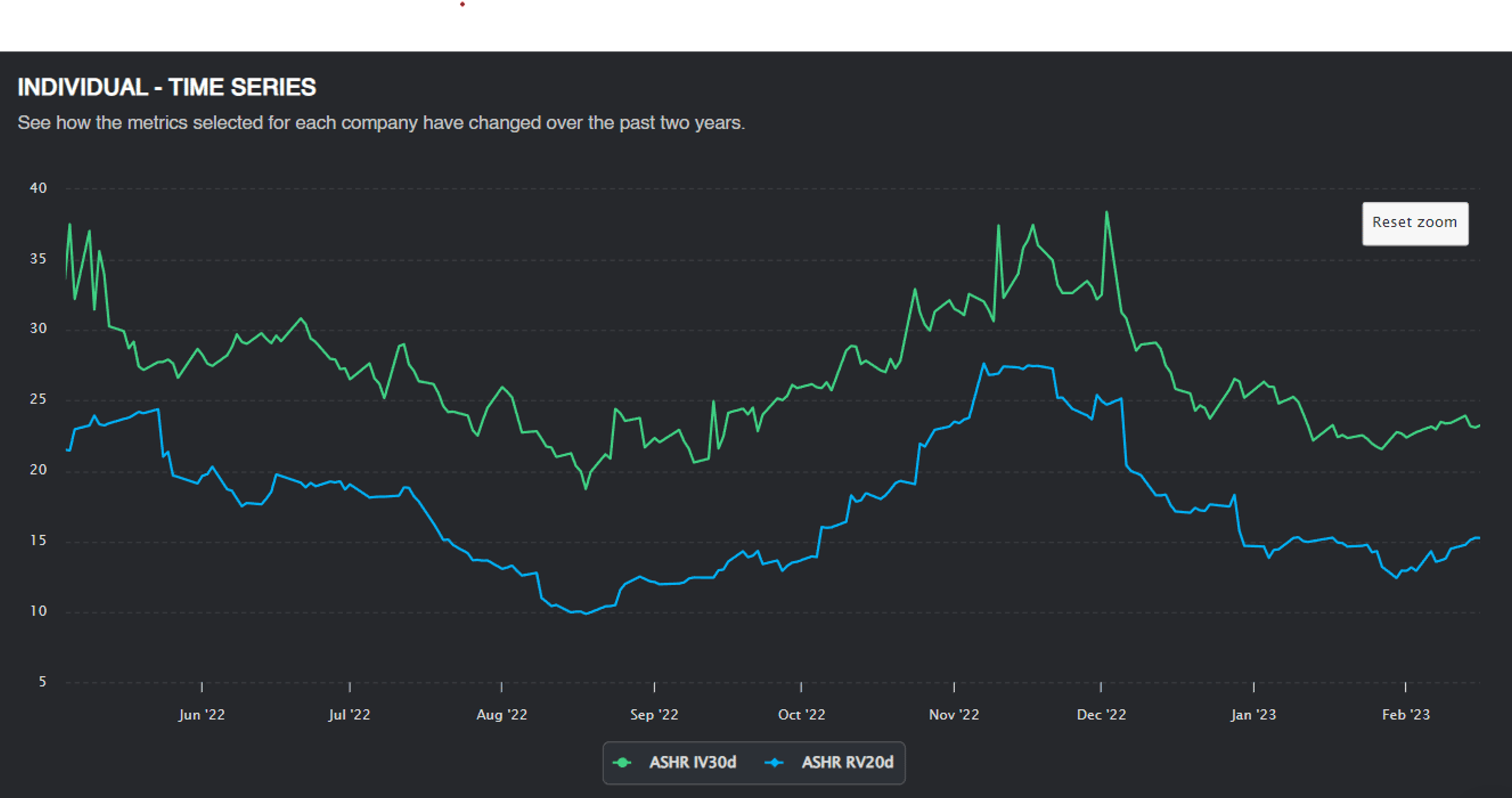The width and height of the screenshot is (1512, 798).
Task: Select the Jun '22 axis label
Action: pos(201,714)
